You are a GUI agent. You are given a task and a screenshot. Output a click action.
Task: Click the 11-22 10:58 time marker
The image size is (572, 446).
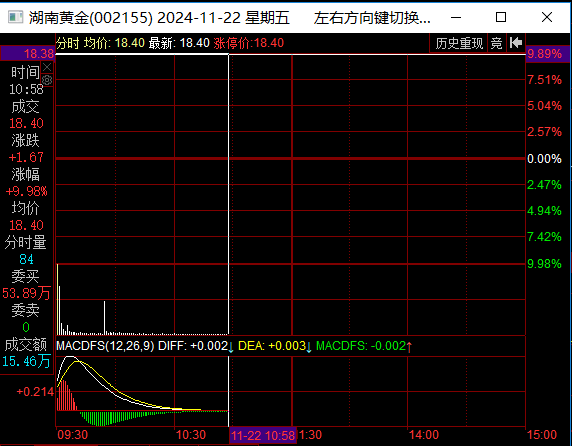(x=263, y=435)
